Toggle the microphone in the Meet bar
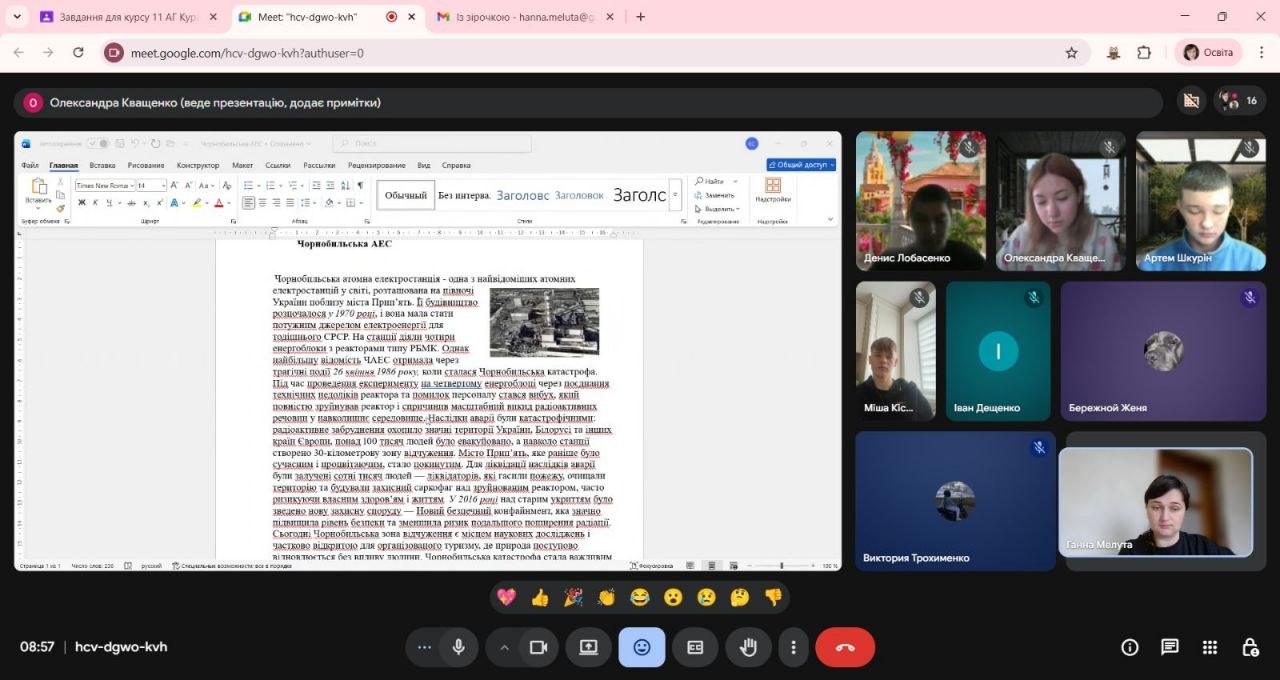 [458, 647]
